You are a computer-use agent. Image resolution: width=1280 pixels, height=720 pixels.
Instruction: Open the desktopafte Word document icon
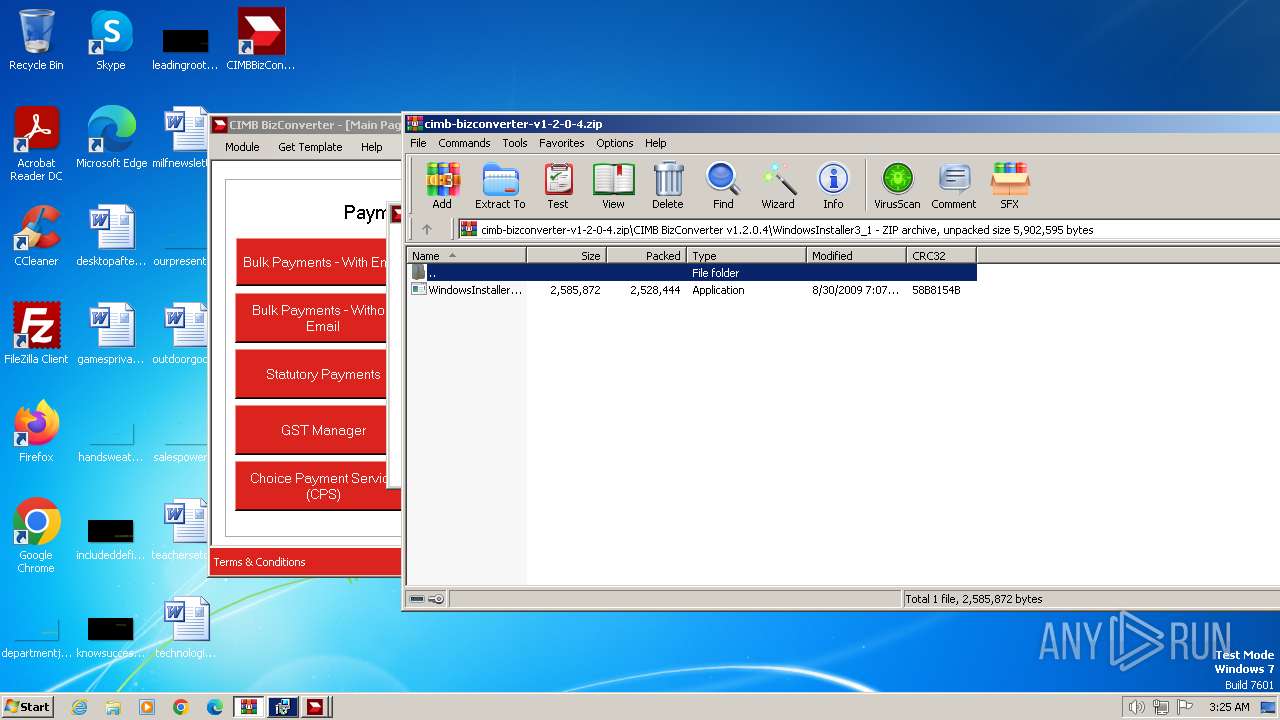pos(111,236)
